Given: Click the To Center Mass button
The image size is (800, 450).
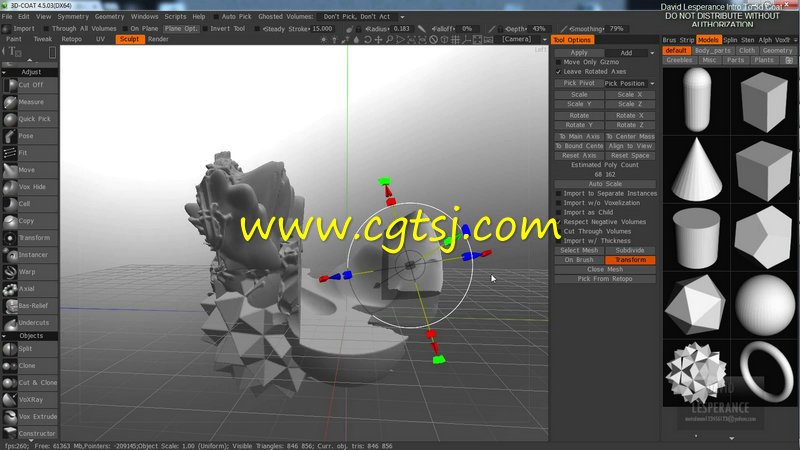Looking at the screenshot, I should click(630, 137).
